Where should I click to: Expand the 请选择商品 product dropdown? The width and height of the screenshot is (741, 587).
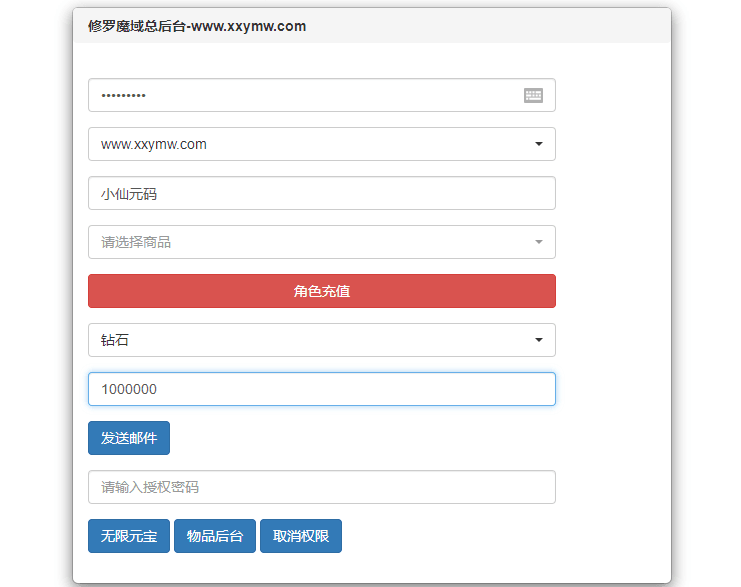[x=322, y=242]
